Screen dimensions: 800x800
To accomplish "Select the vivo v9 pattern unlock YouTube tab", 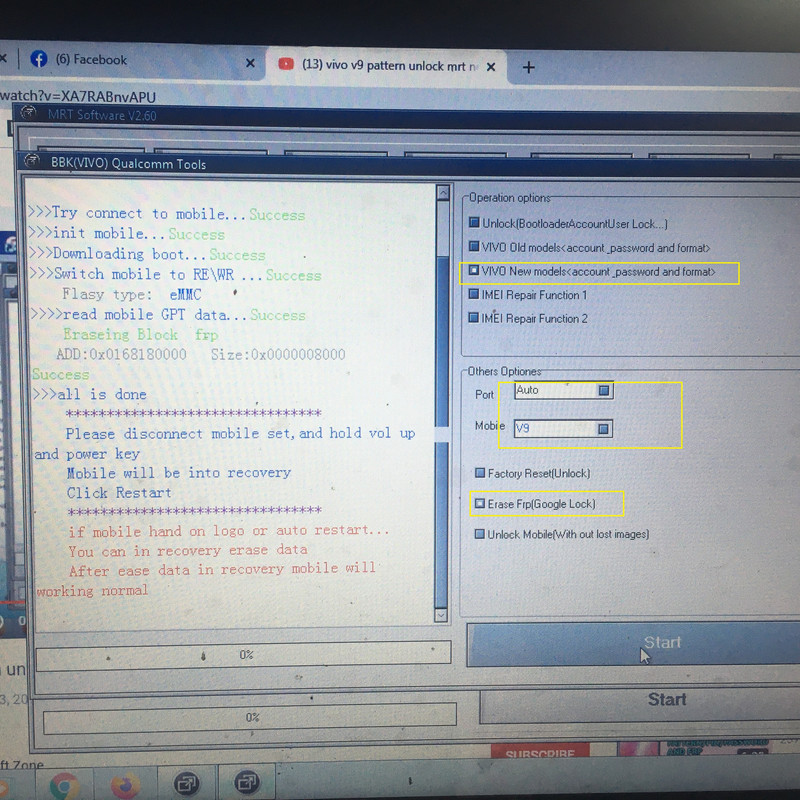I will click(x=388, y=65).
